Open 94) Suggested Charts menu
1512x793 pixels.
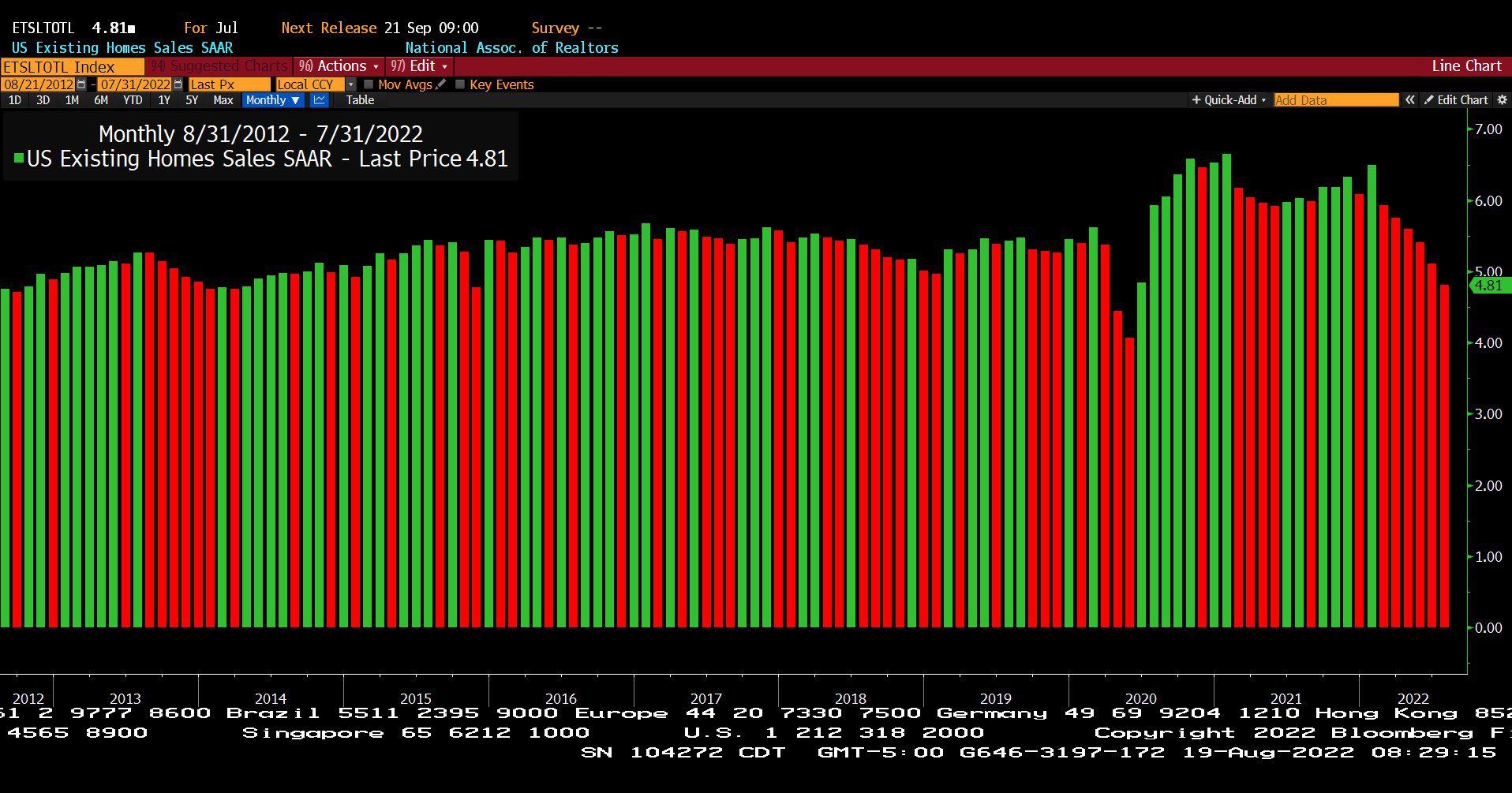click(219, 66)
